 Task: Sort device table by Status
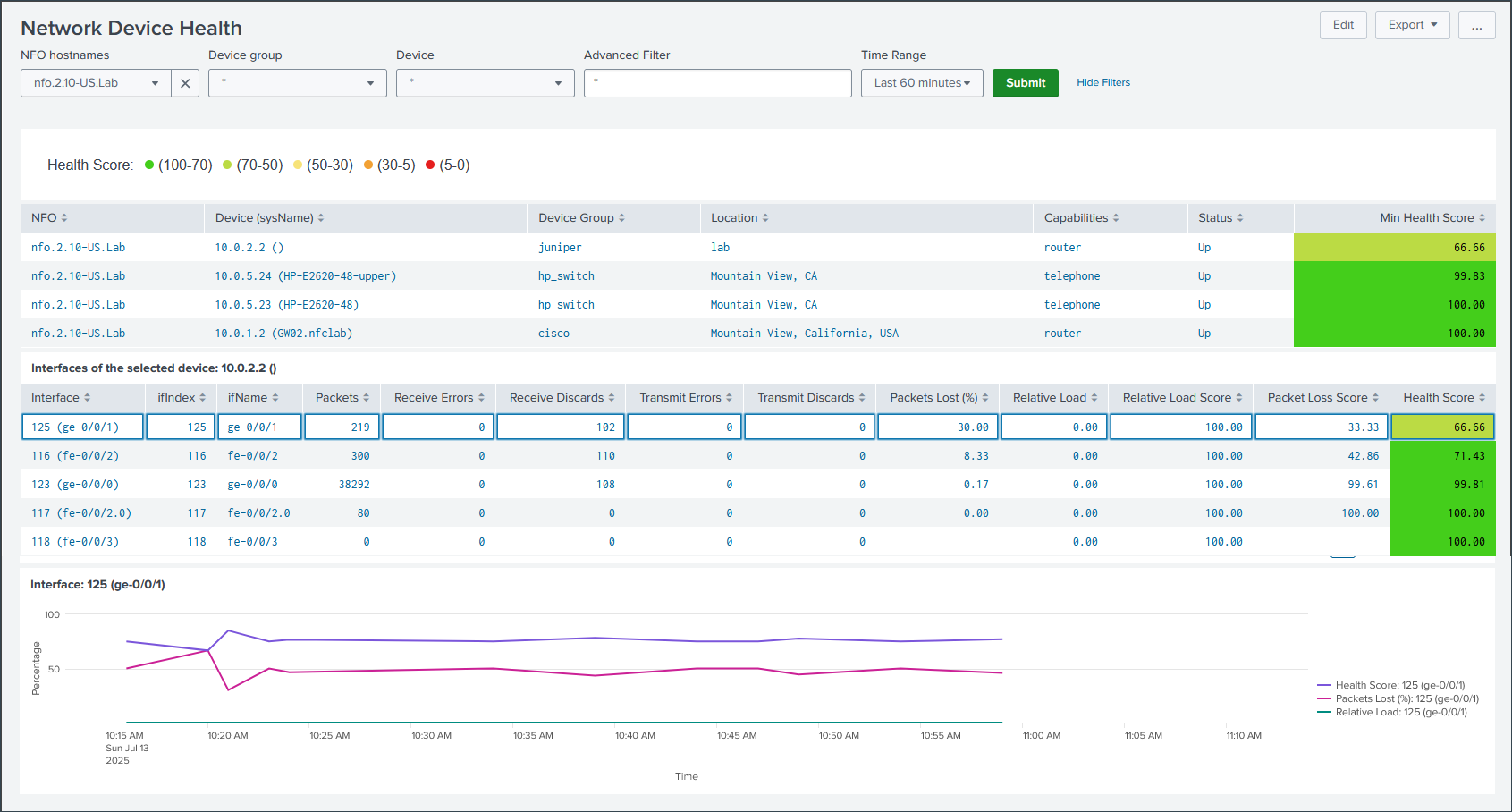(1220, 218)
